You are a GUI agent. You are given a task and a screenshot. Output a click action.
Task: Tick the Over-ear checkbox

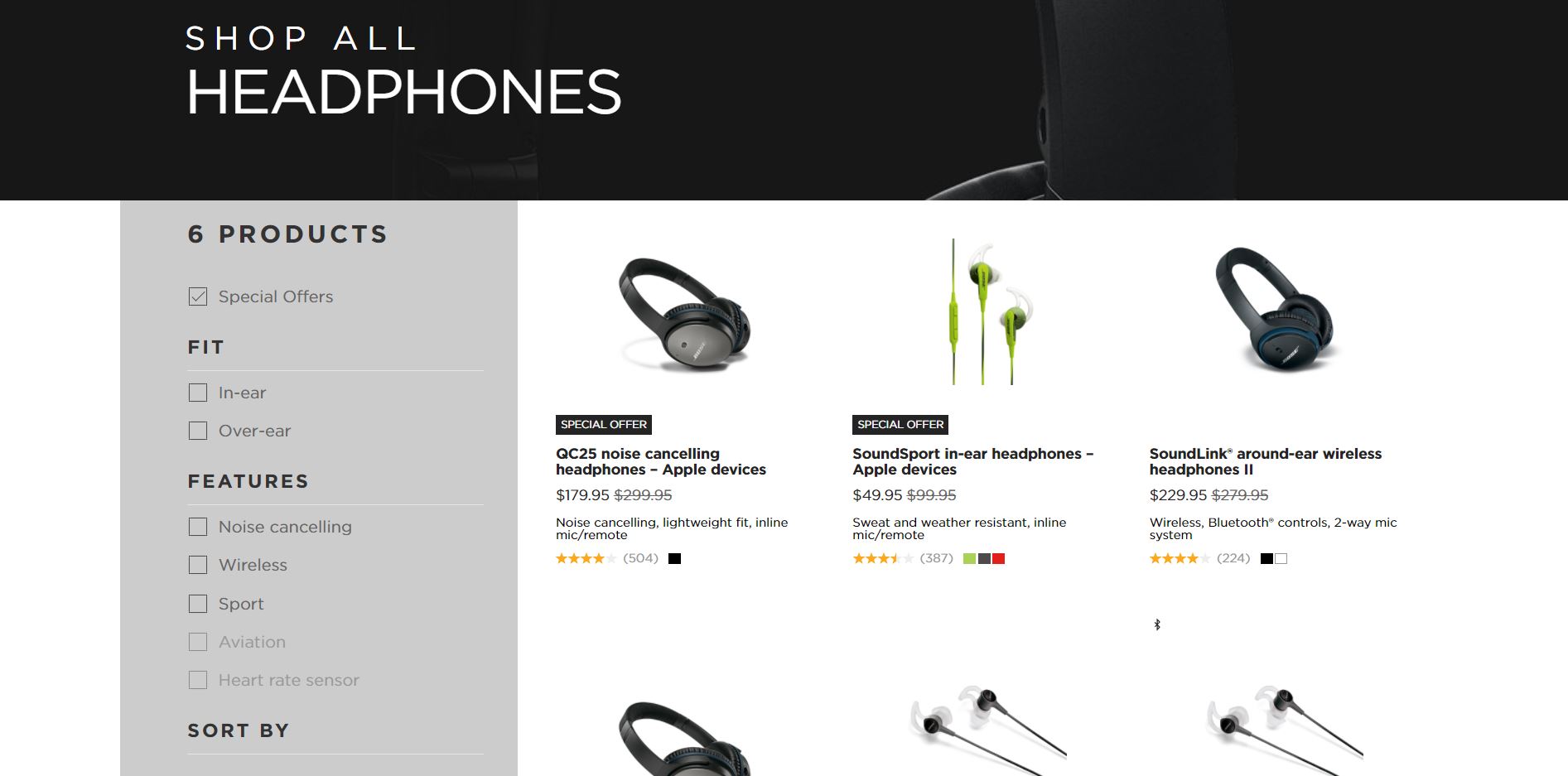tap(198, 431)
